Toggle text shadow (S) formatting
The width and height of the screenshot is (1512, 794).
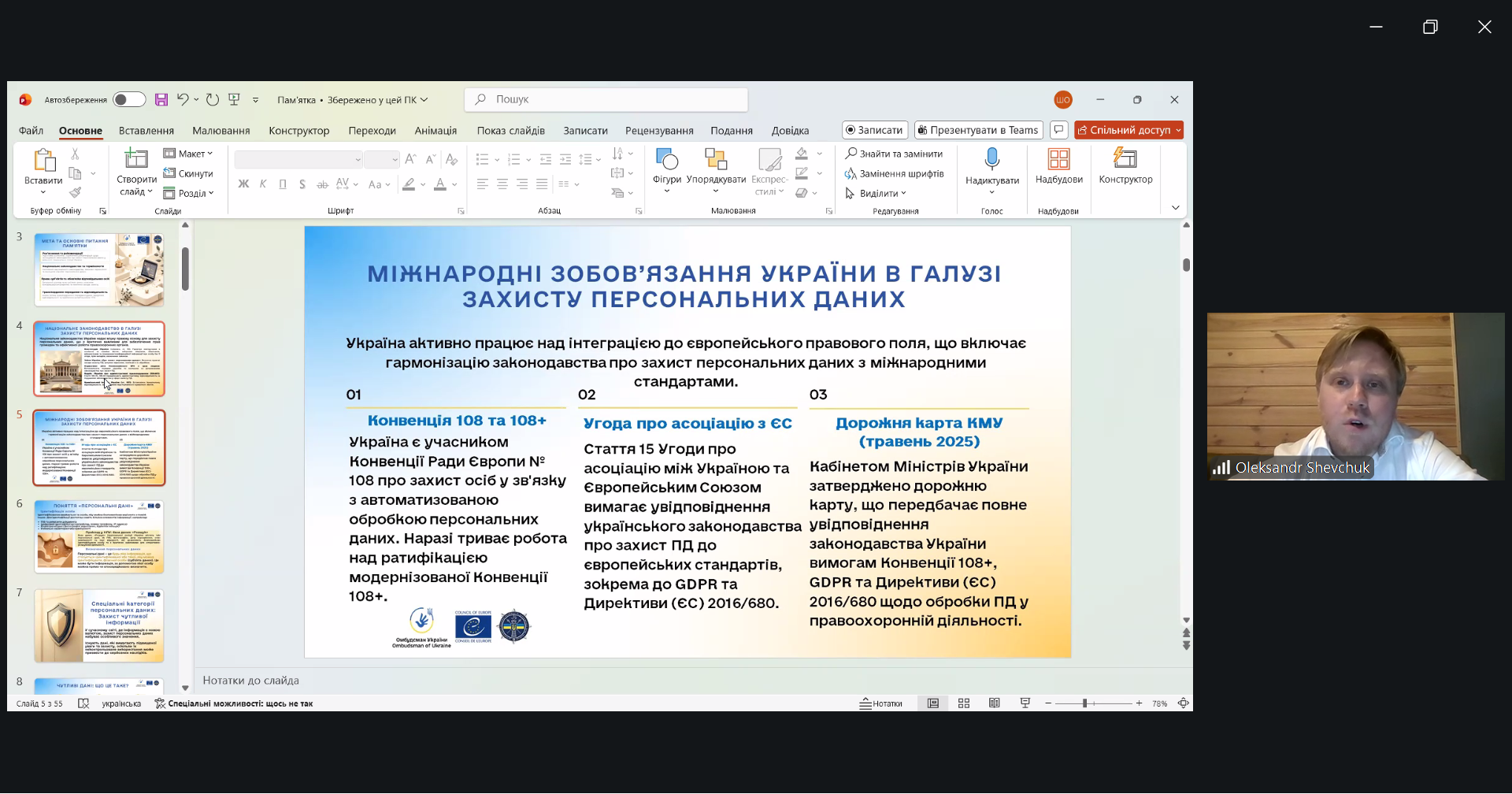point(302,184)
